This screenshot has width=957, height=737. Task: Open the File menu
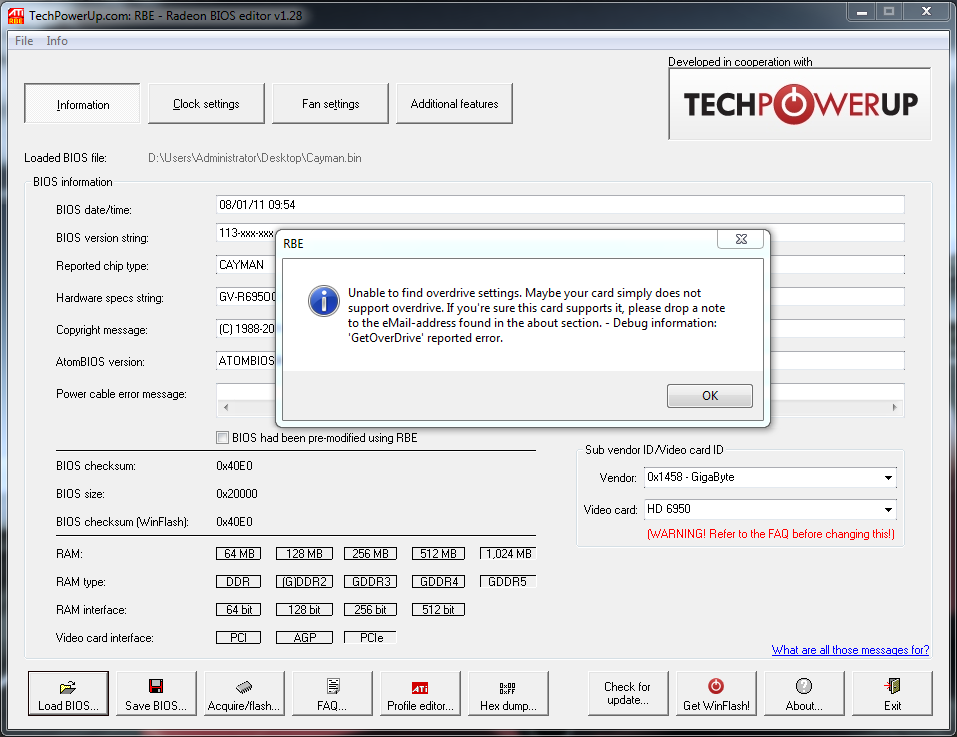coord(24,41)
